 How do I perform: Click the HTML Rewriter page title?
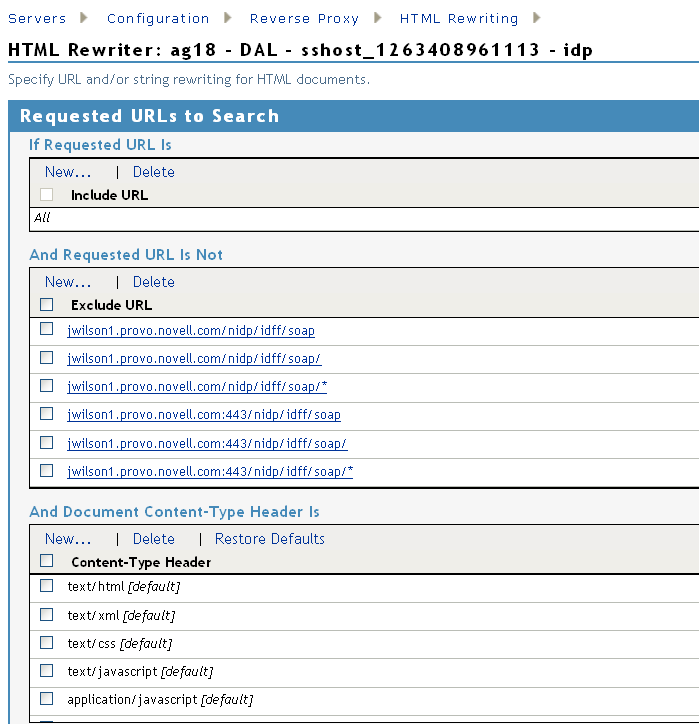[301, 50]
